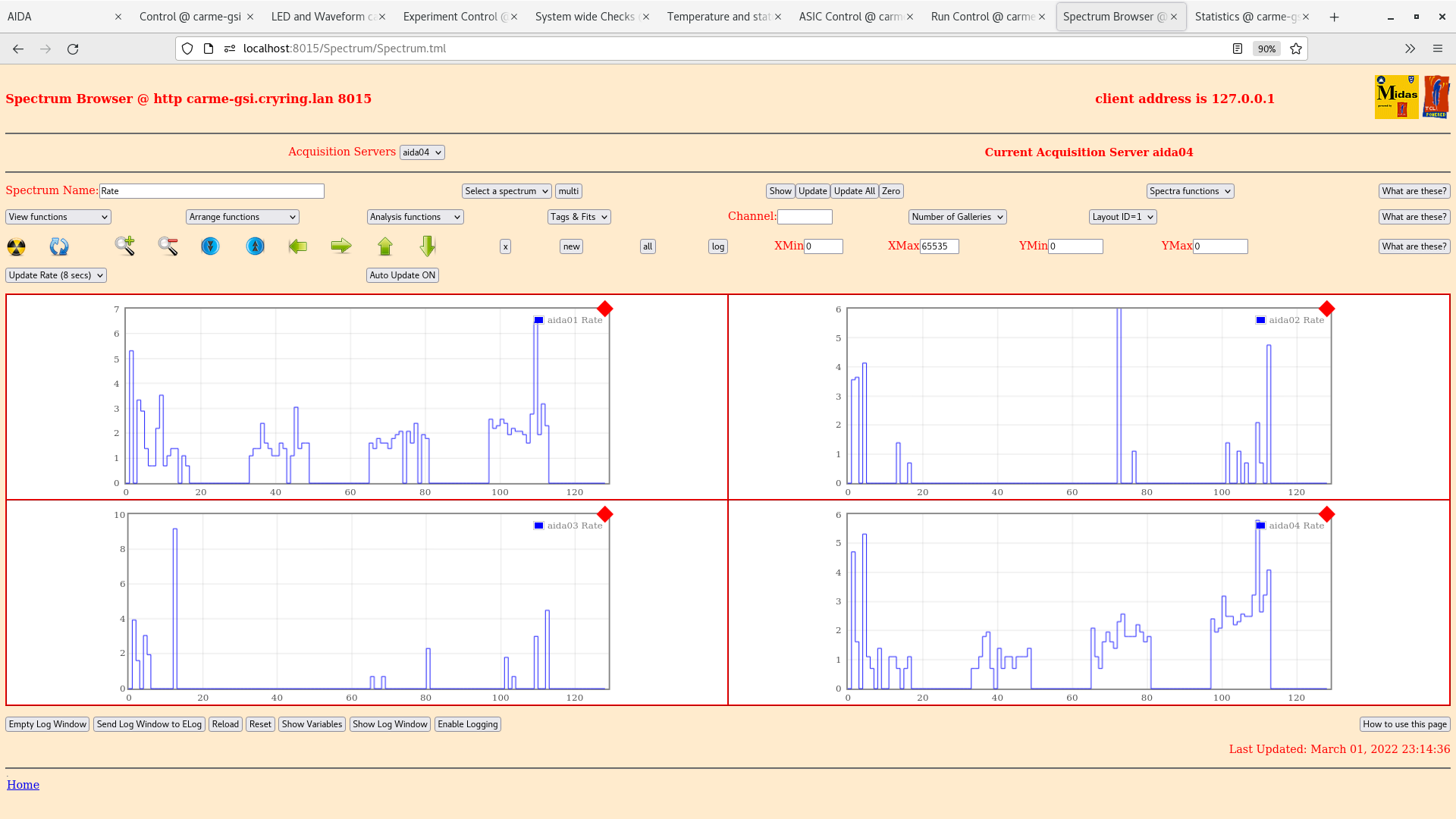Click the yellow radiation hazard icon
This screenshot has width=1456, height=819.
(x=16, y=246)
